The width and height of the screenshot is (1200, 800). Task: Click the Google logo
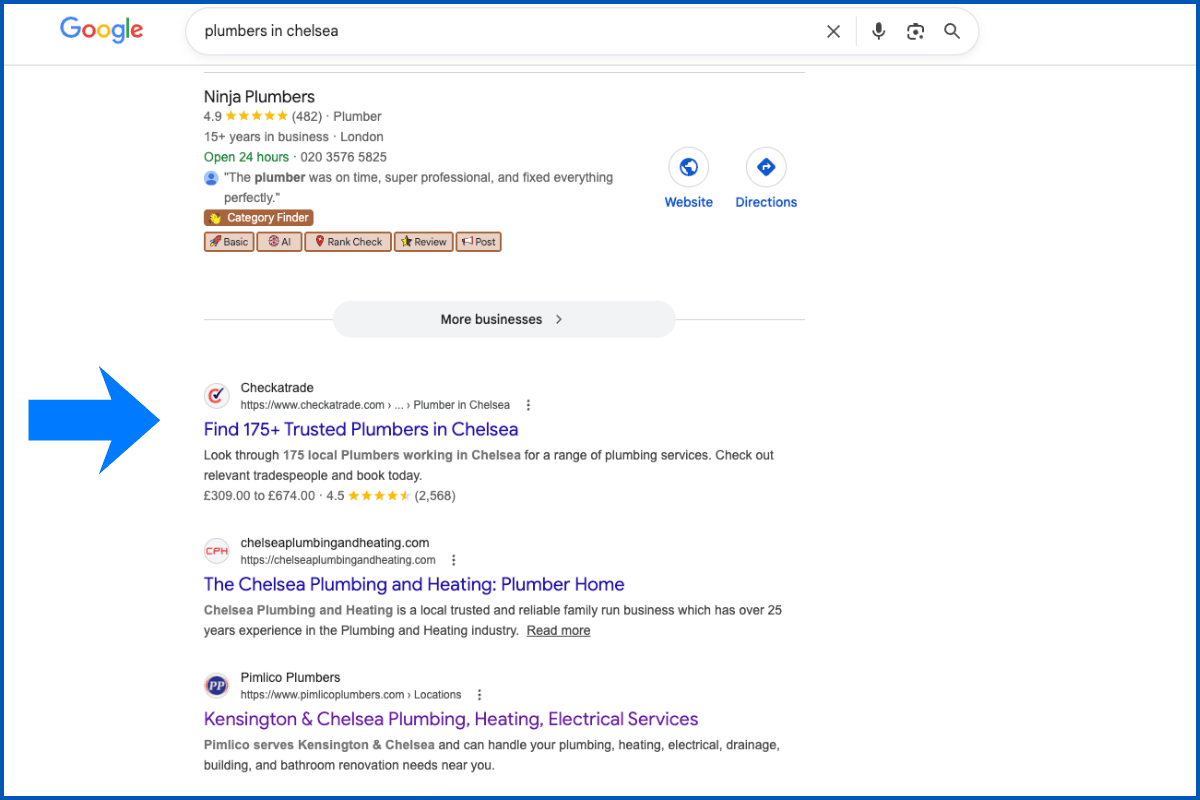click(101, 30)
